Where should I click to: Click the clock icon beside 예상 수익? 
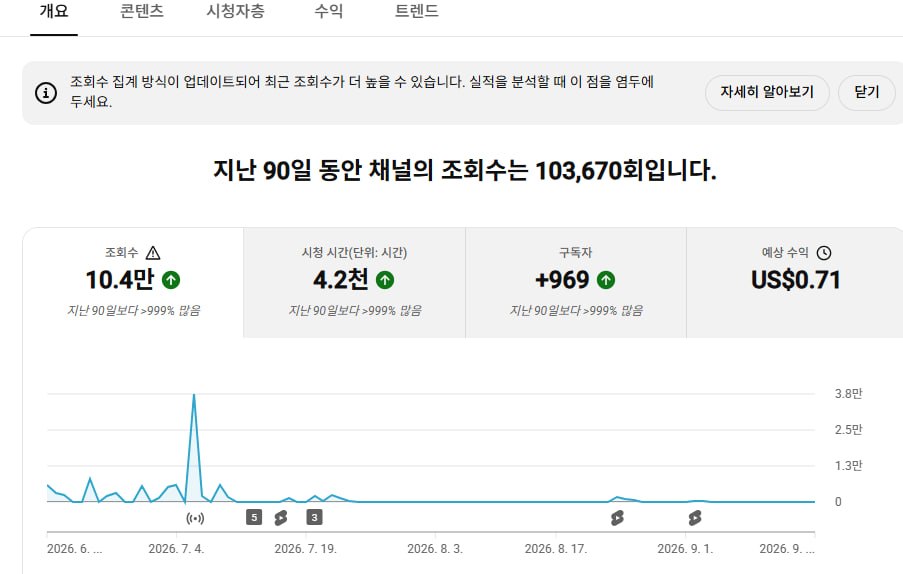coord(824,253)
